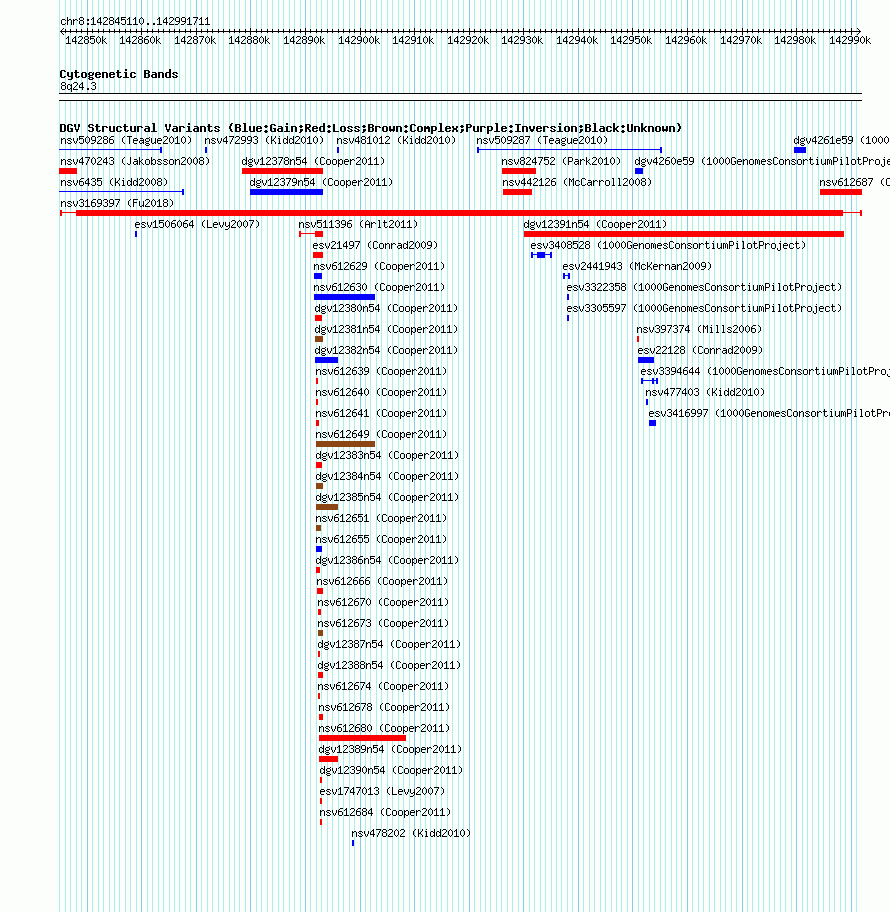
Task: Click dgv12381n54 (Cooper2011) label
Action: (x=386, y=329)
